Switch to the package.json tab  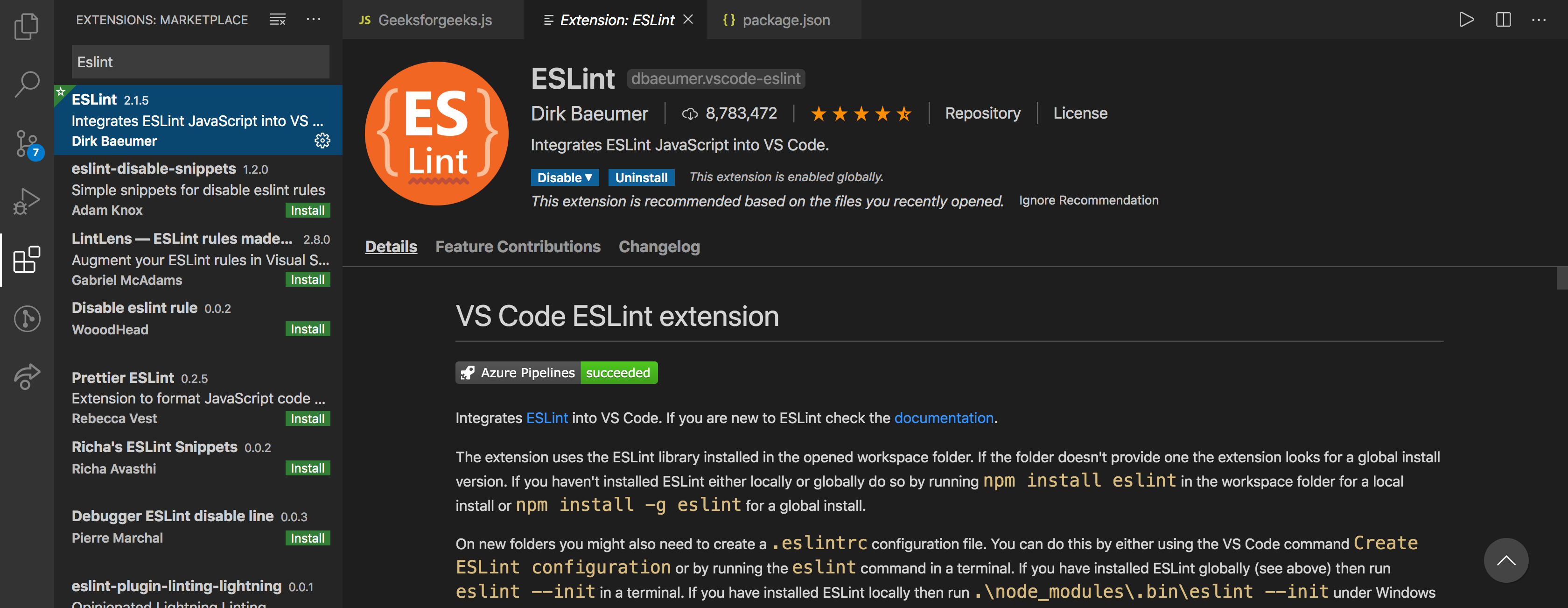(785, 20)
